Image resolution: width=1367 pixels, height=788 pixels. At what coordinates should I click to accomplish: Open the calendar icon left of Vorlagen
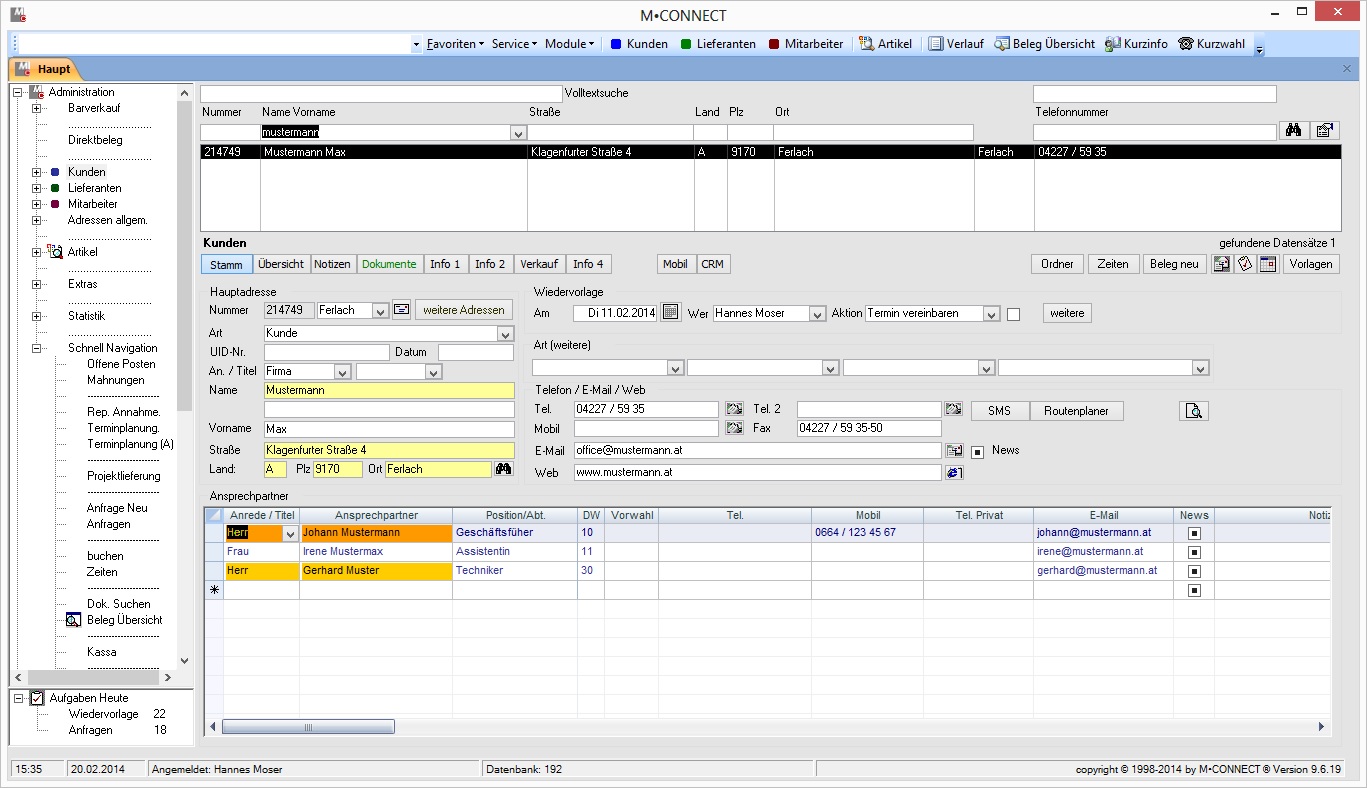point(1268,264)
